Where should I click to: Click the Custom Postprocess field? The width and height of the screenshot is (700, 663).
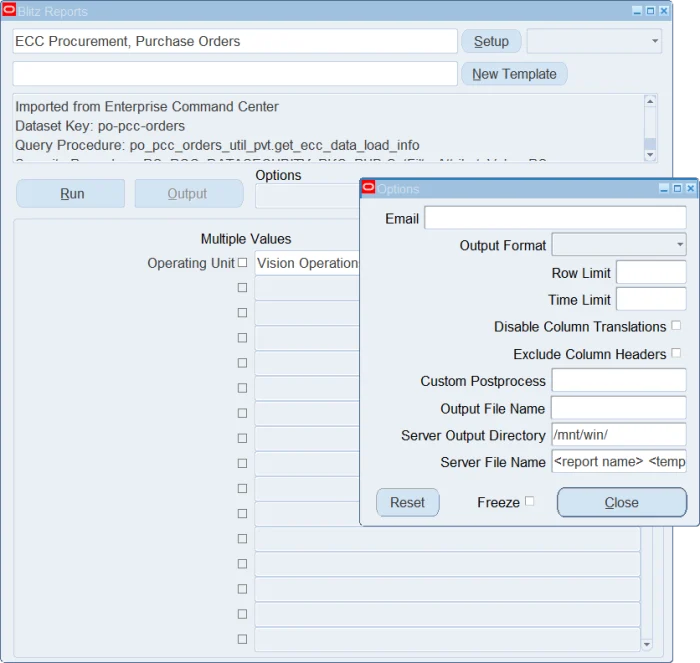(x=619, y=380)
